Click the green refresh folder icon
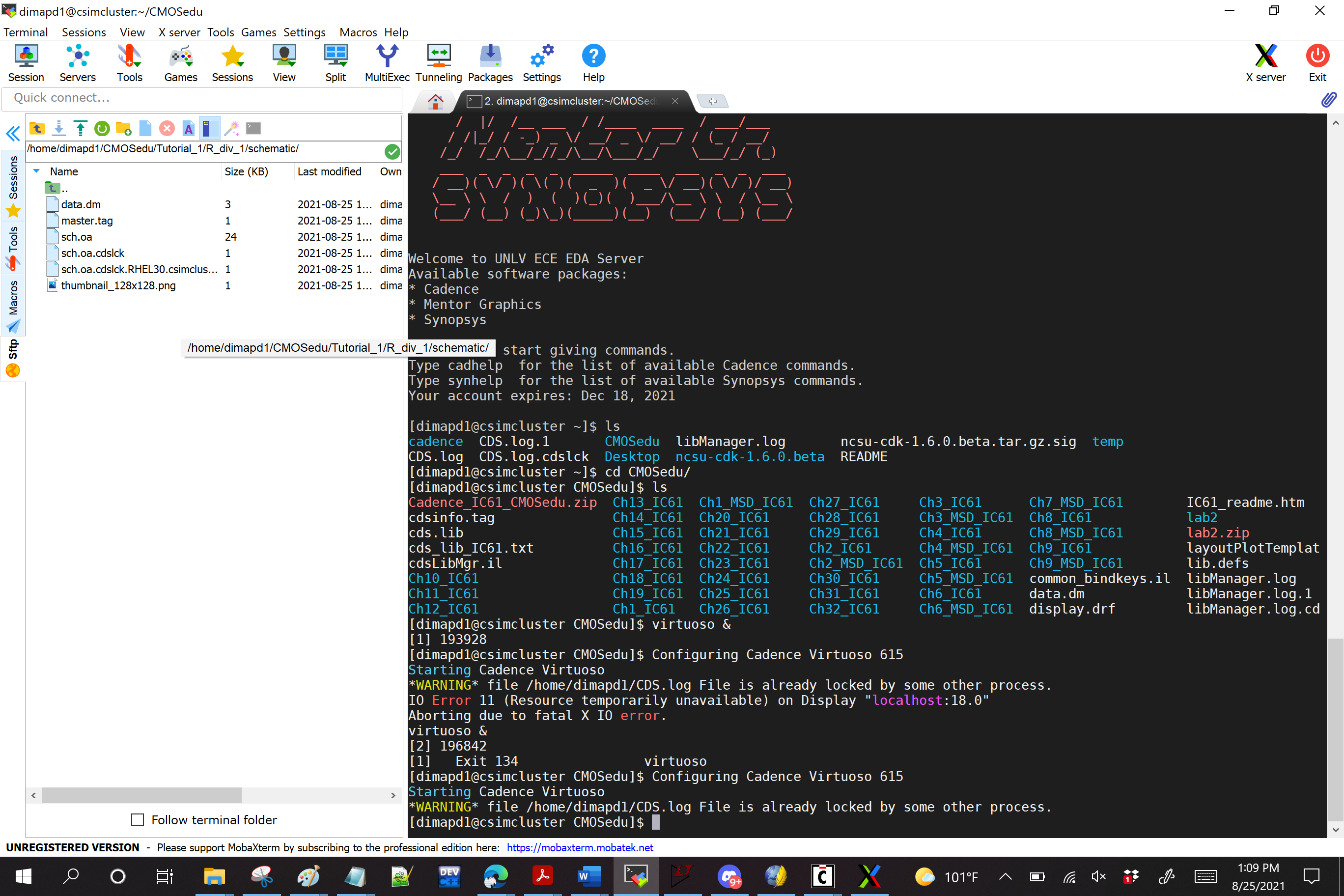 click(102, 129)
